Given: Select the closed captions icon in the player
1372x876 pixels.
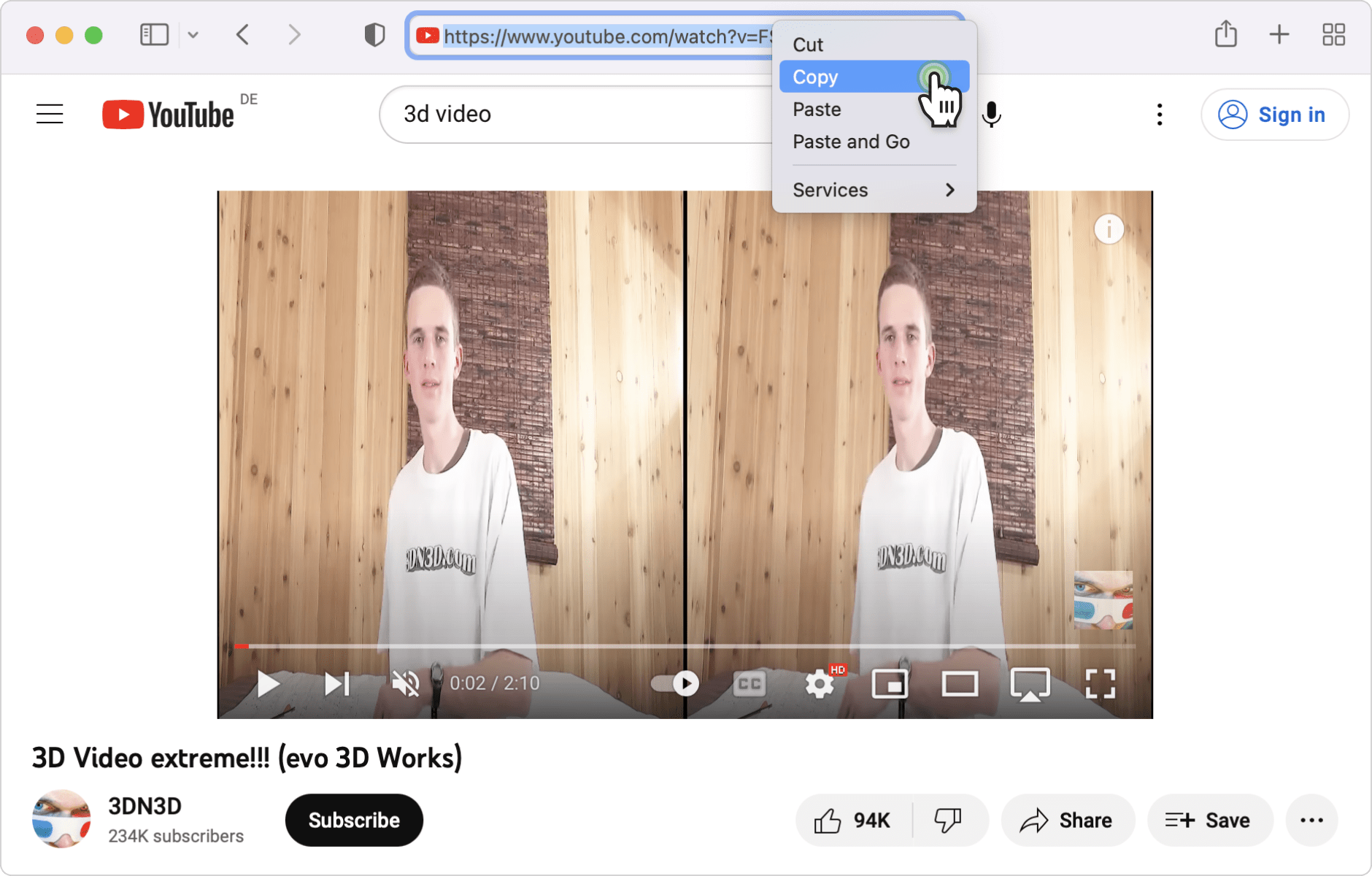Looking at the screenshot, I should (x=748, y=683).
